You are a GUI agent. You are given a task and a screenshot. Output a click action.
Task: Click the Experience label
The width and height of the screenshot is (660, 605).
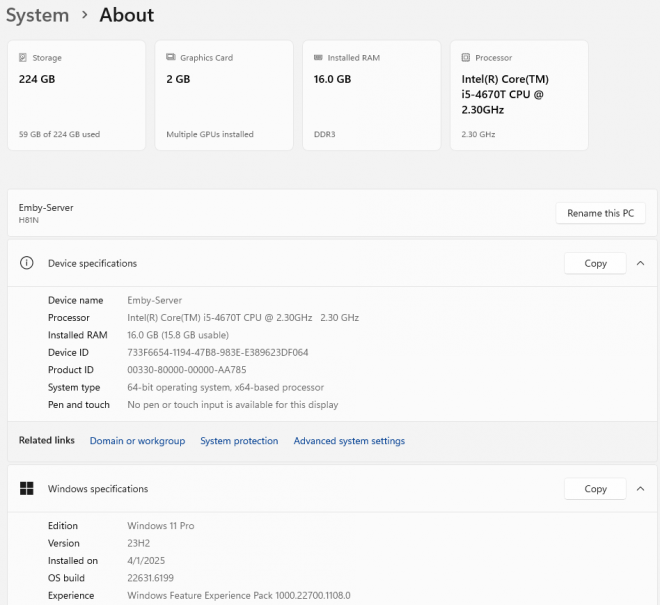point(71,596)
